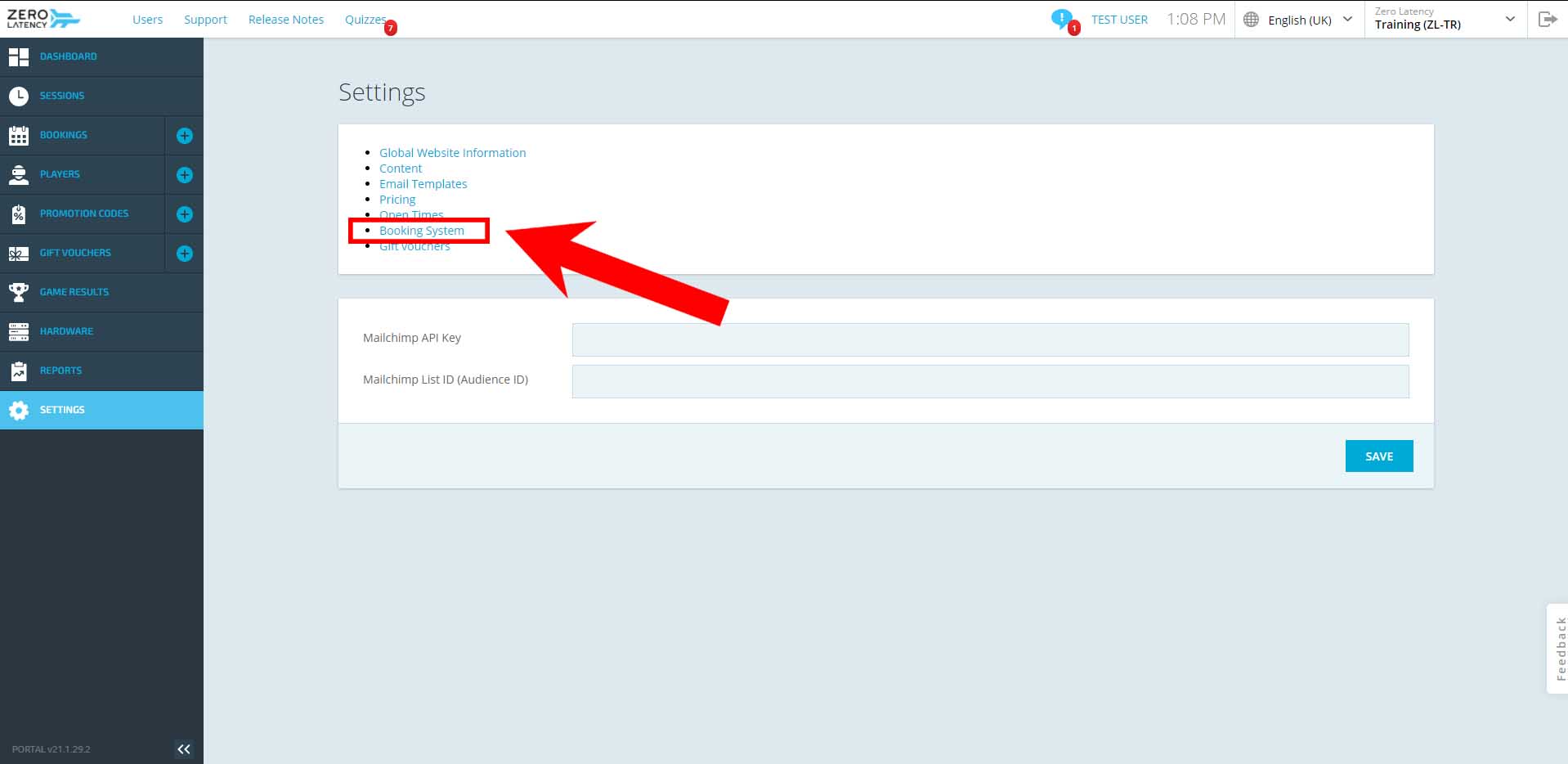1568x764 pixels.
Task: Add a new player with plus icon
Action: (185, 175)
